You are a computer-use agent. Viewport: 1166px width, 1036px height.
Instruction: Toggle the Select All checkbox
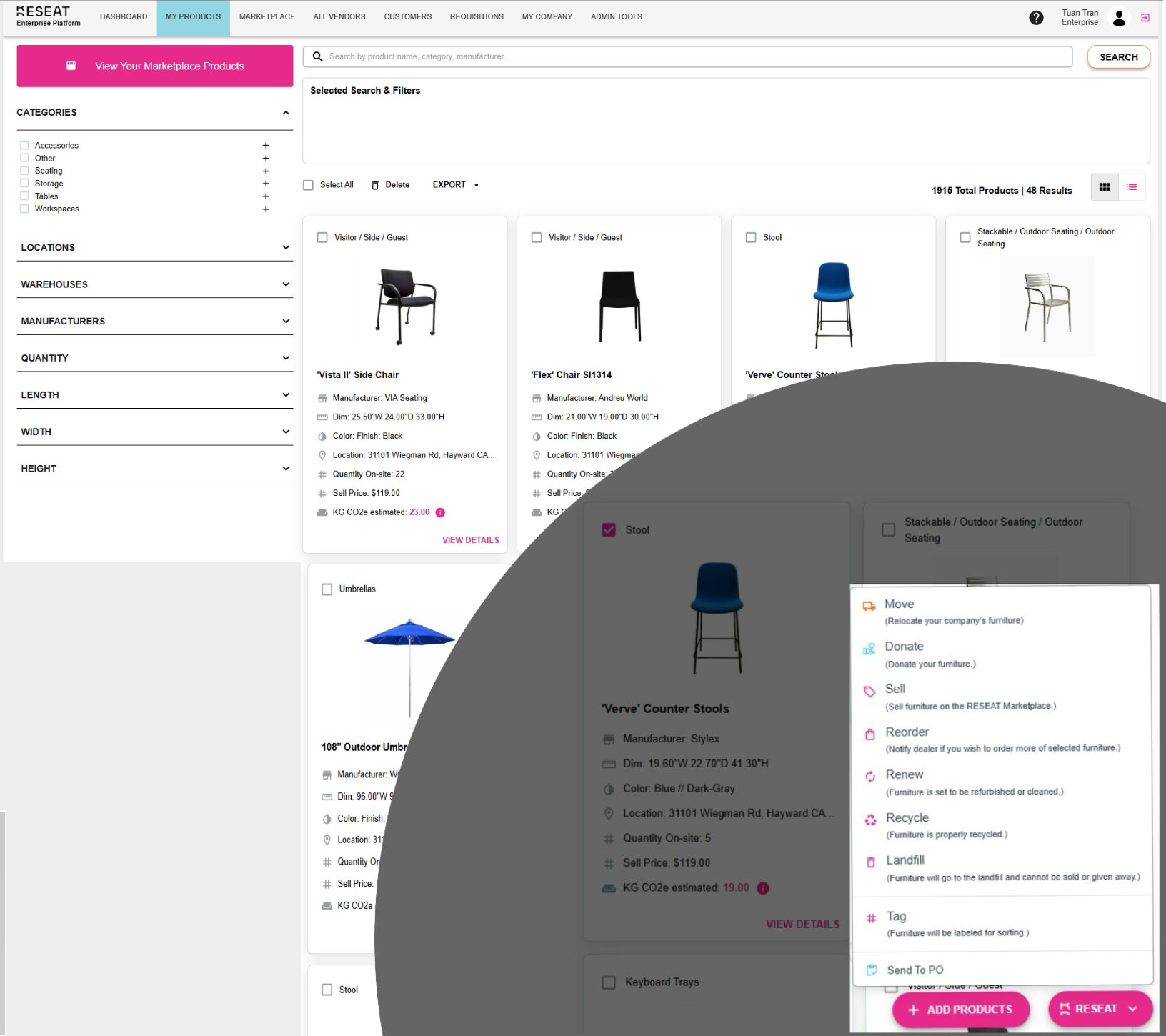tap(309, 185)
